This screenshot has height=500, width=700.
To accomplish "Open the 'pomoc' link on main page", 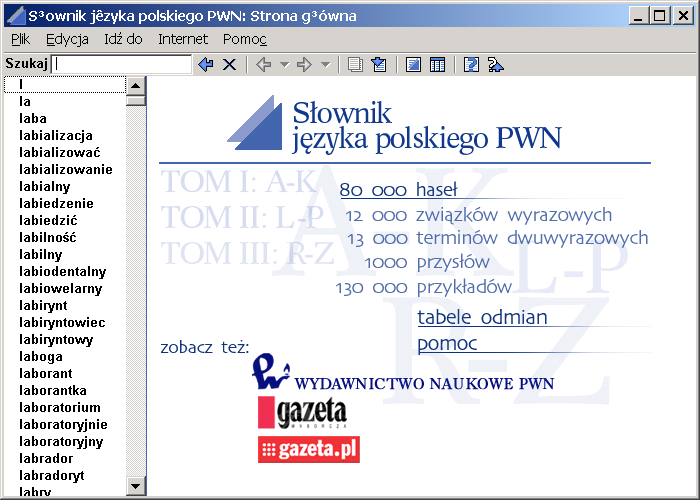I will tap(447, 343).
